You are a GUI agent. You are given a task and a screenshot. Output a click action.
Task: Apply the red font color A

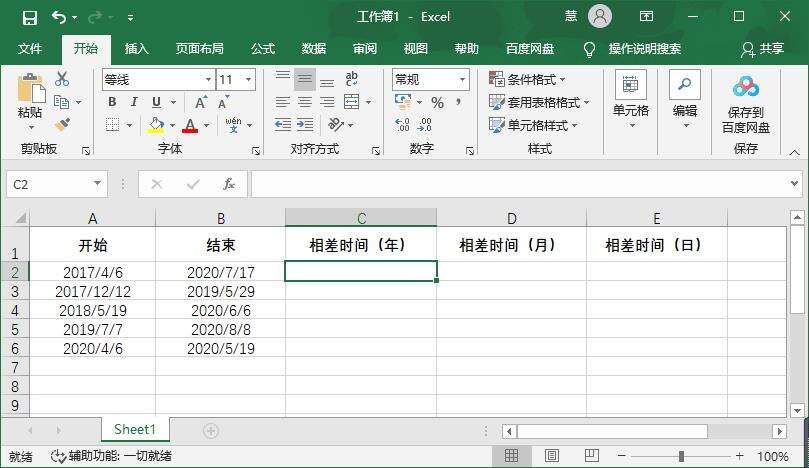point(190,125)
